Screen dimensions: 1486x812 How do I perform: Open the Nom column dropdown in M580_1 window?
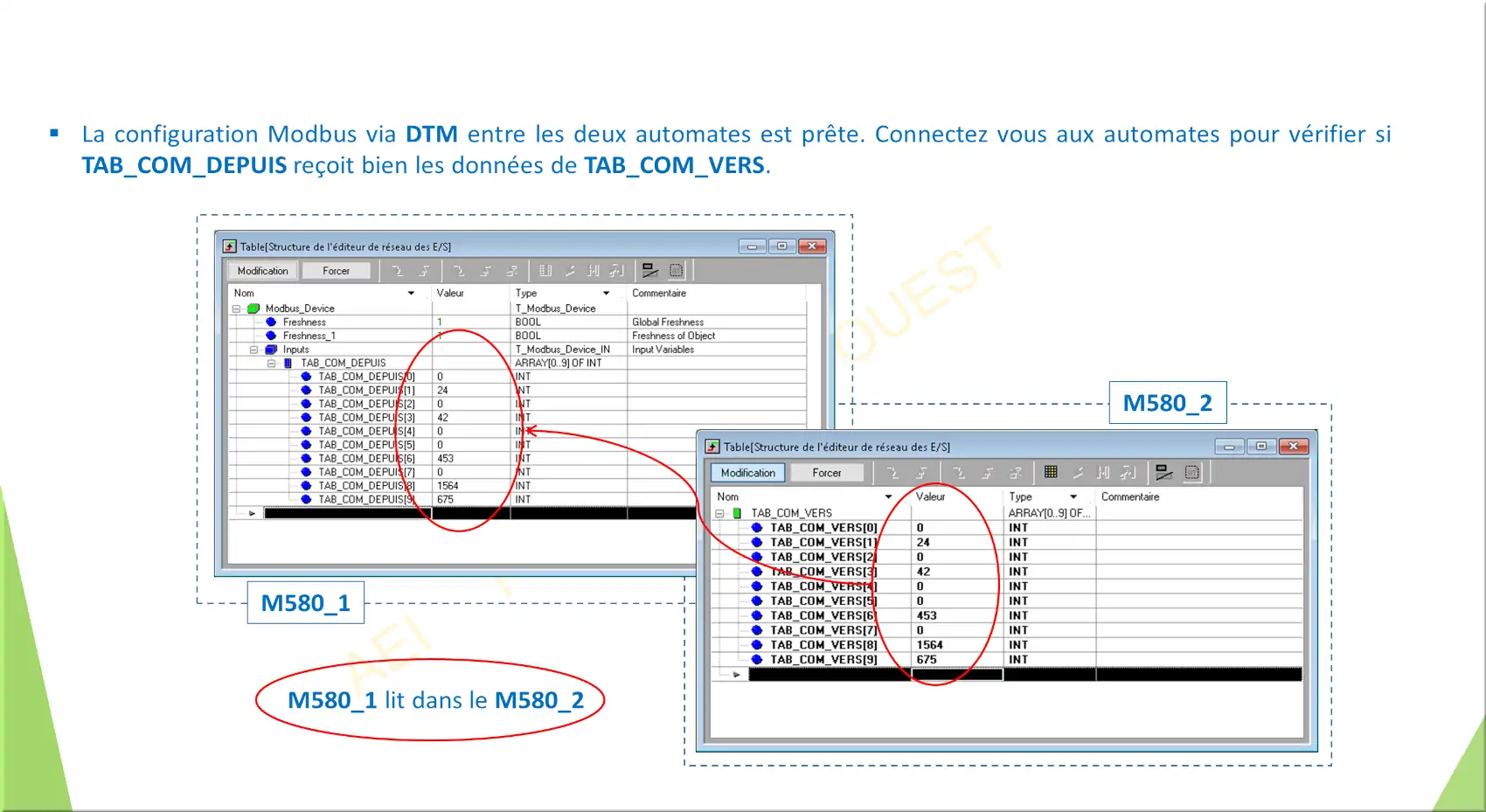[x=411, y=294]
